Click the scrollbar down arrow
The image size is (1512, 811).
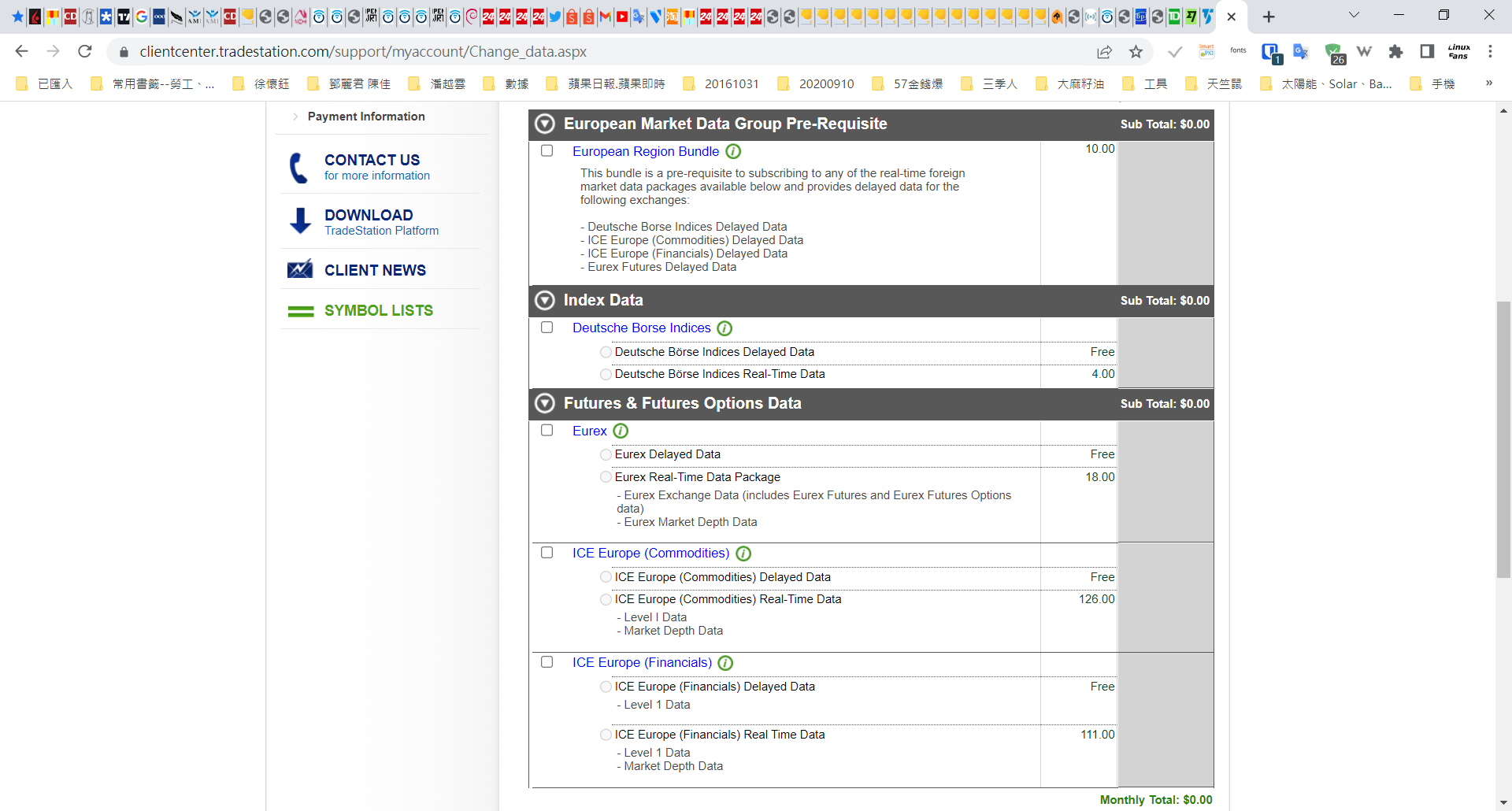(1503, 803)
